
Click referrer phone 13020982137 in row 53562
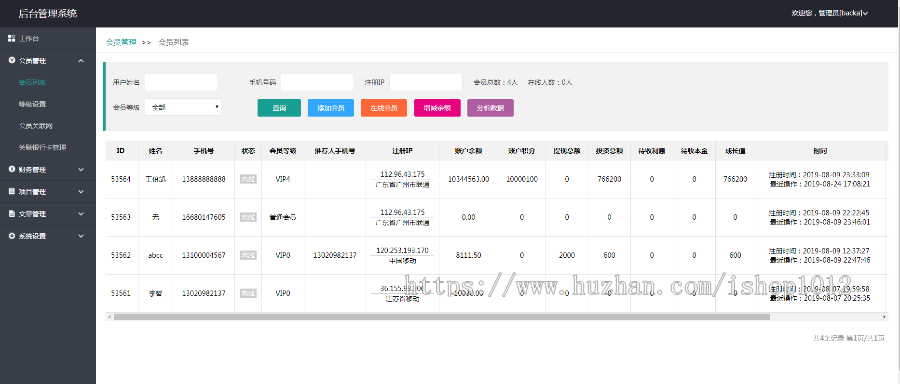(x=335, y=255)
